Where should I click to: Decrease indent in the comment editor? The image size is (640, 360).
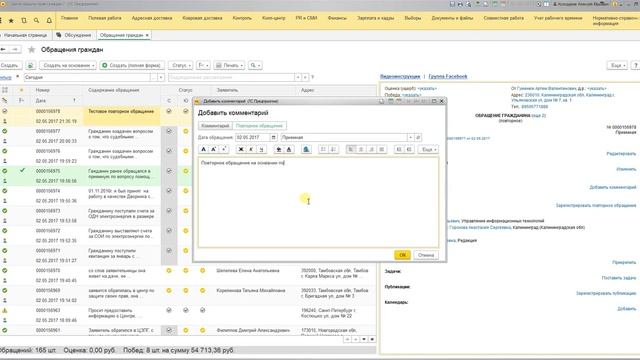[x=409, y=149]
